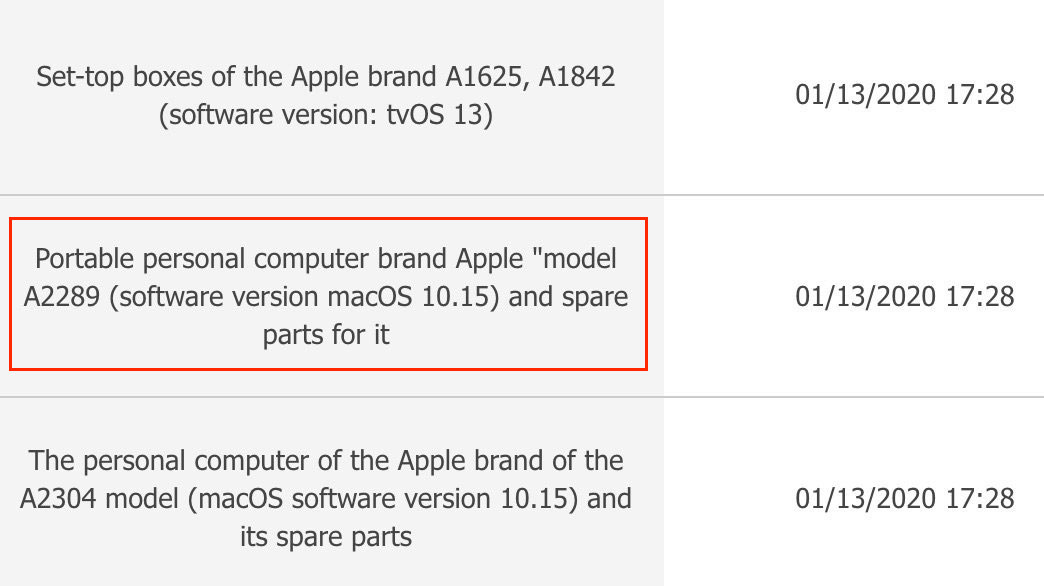Click the 'its spare parts' line
1044x586 pixels.
(x=326, y=536)
